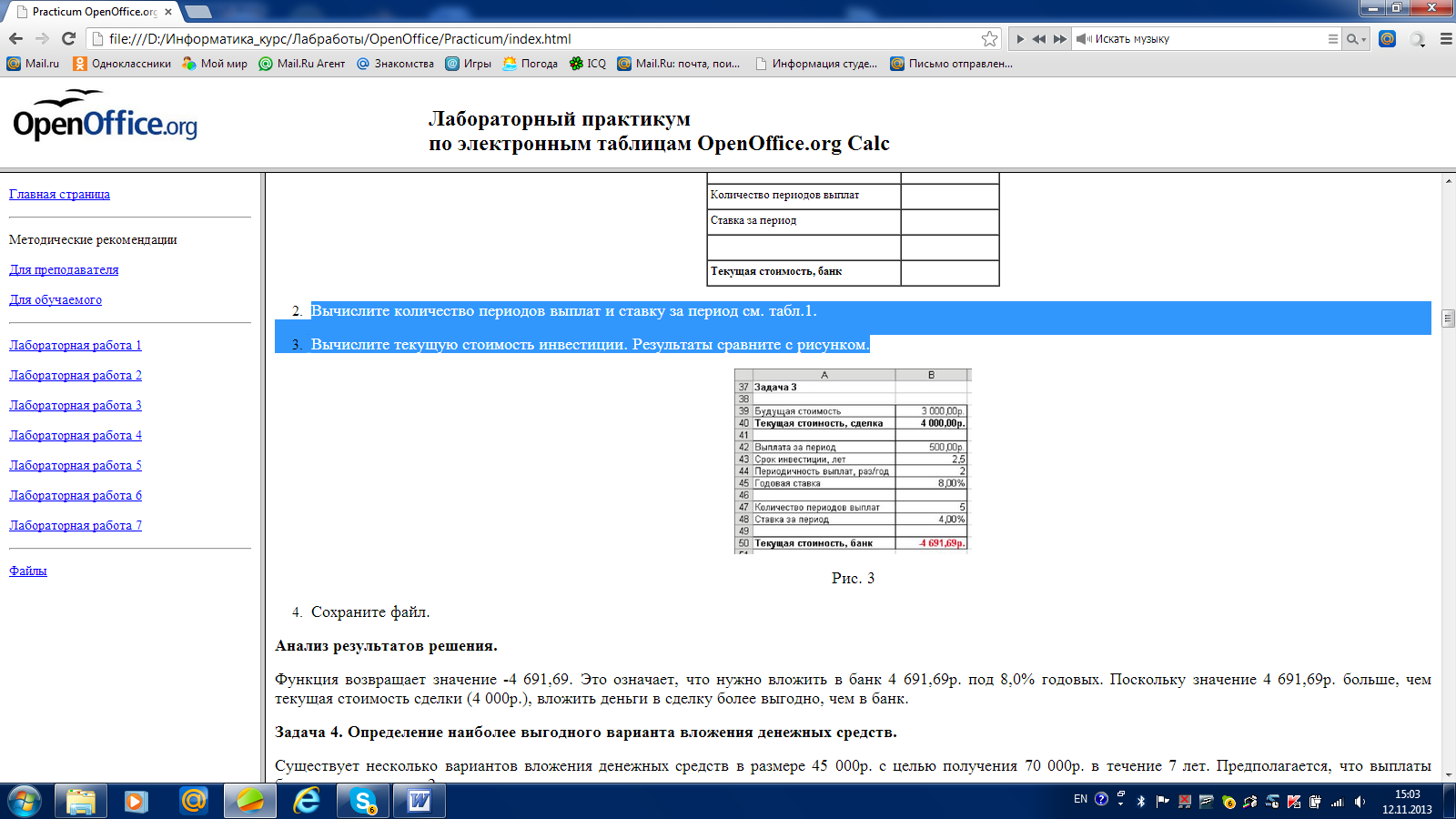Click 'Анализ результатов решения.' heading

coord(387,646)
